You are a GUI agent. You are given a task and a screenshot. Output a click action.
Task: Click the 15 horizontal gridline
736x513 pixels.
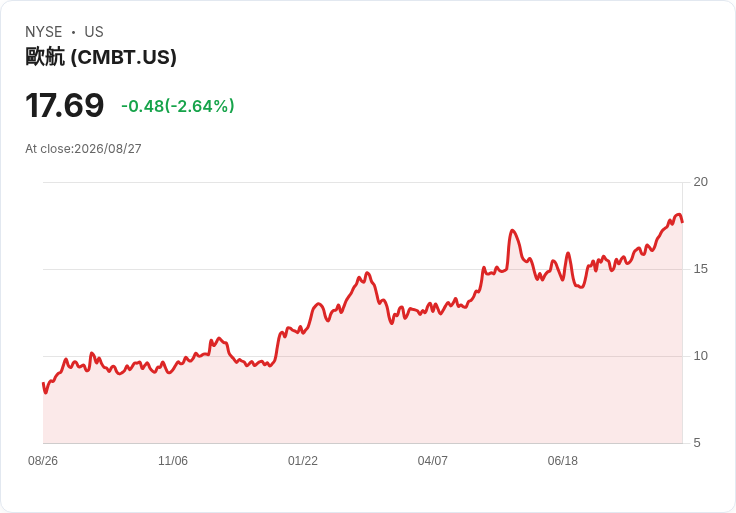(x=363, y=269)
